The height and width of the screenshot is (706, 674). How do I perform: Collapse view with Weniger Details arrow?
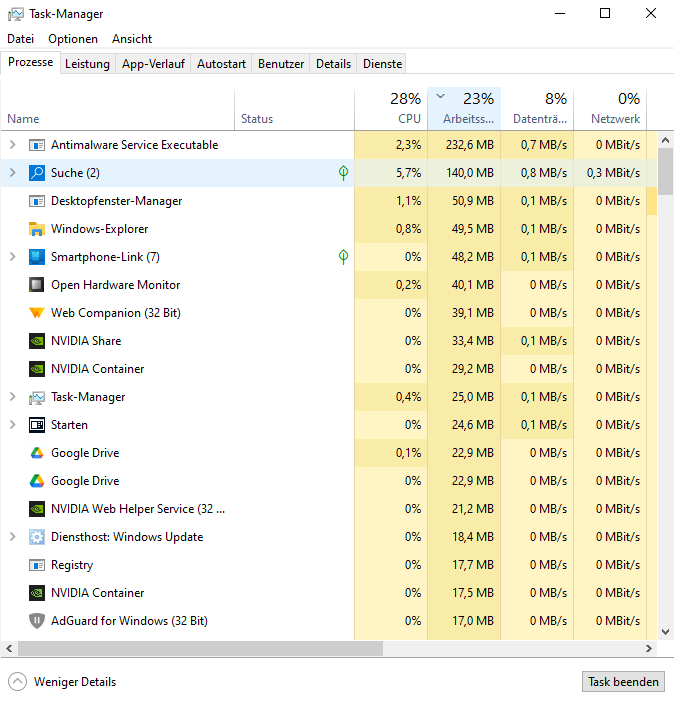coord(18,682)
